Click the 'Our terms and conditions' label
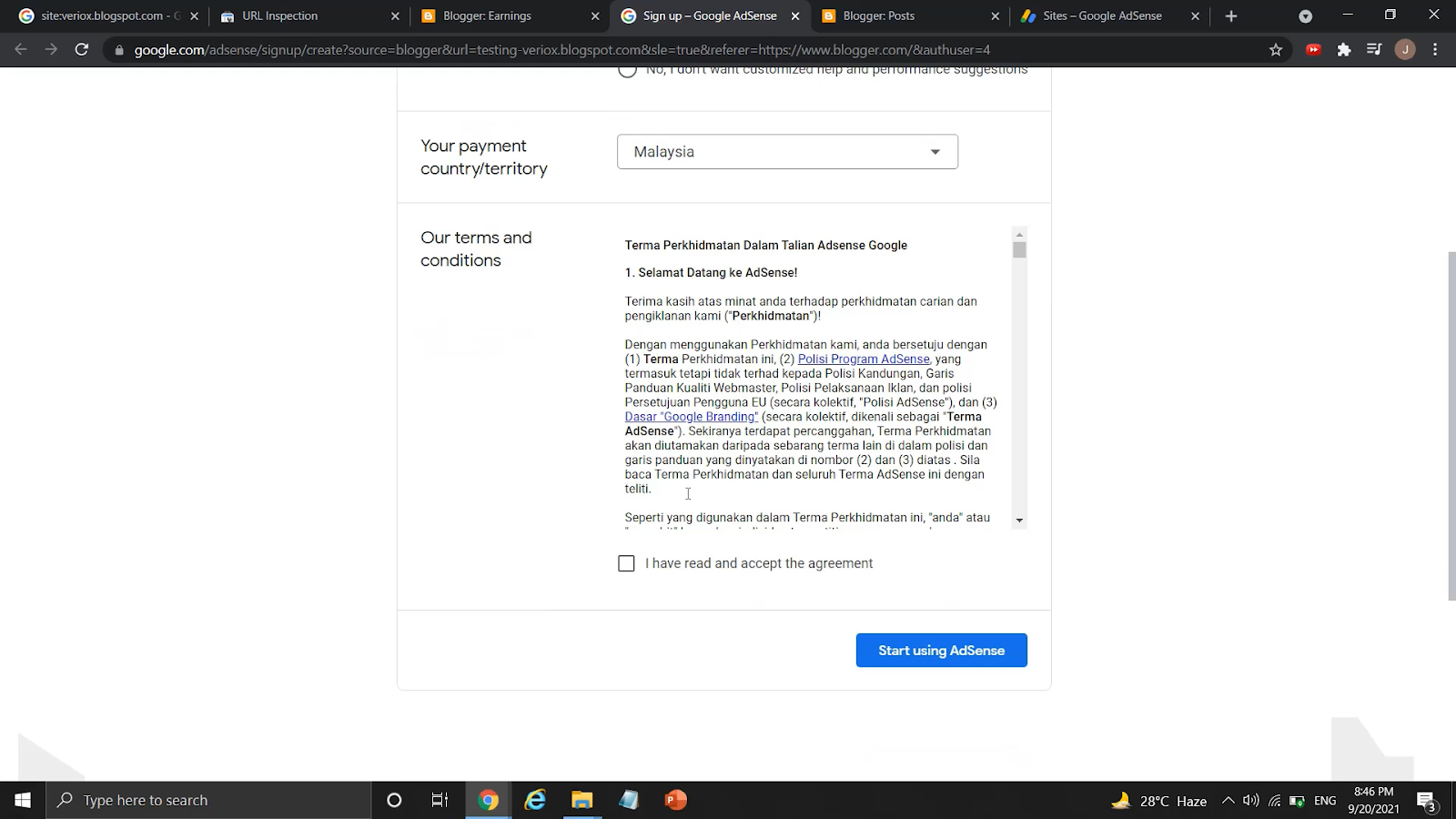The height and width of the screenshot is (819, 1456). tap(476, 248)
